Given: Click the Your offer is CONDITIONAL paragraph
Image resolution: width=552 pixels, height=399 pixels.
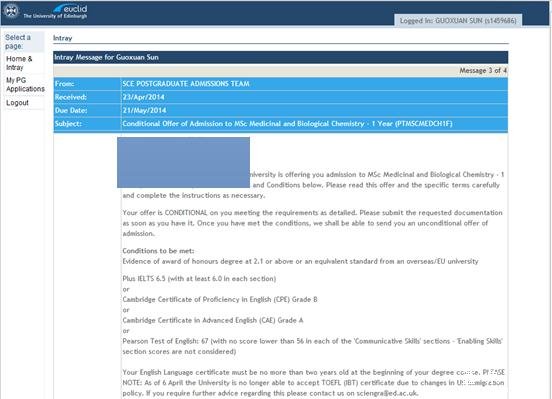Looking at the screenshot, I should [313, 223].
